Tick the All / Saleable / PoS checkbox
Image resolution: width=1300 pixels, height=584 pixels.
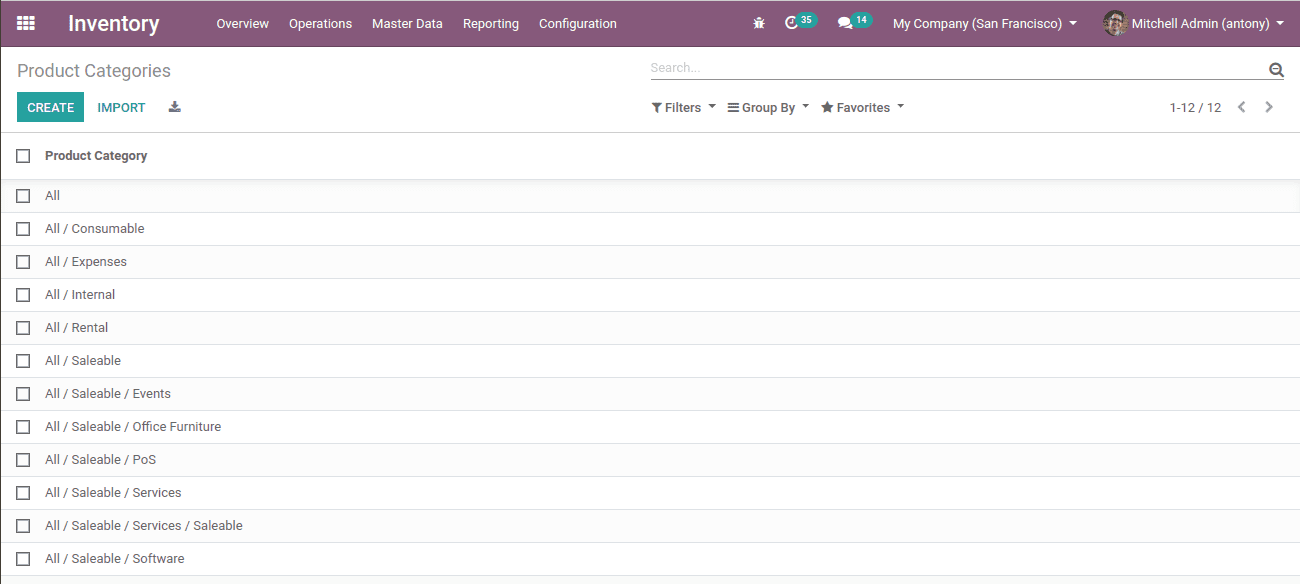click(23, 460)
